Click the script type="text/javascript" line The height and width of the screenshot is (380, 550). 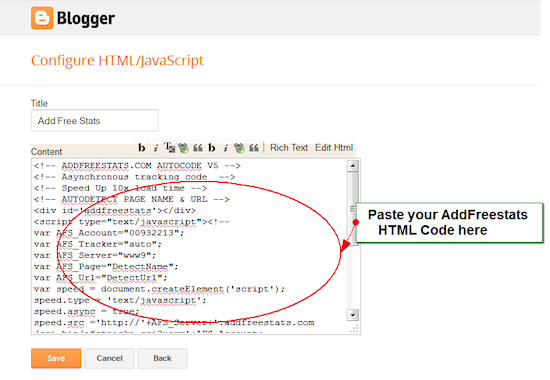[x=132, y=222]
